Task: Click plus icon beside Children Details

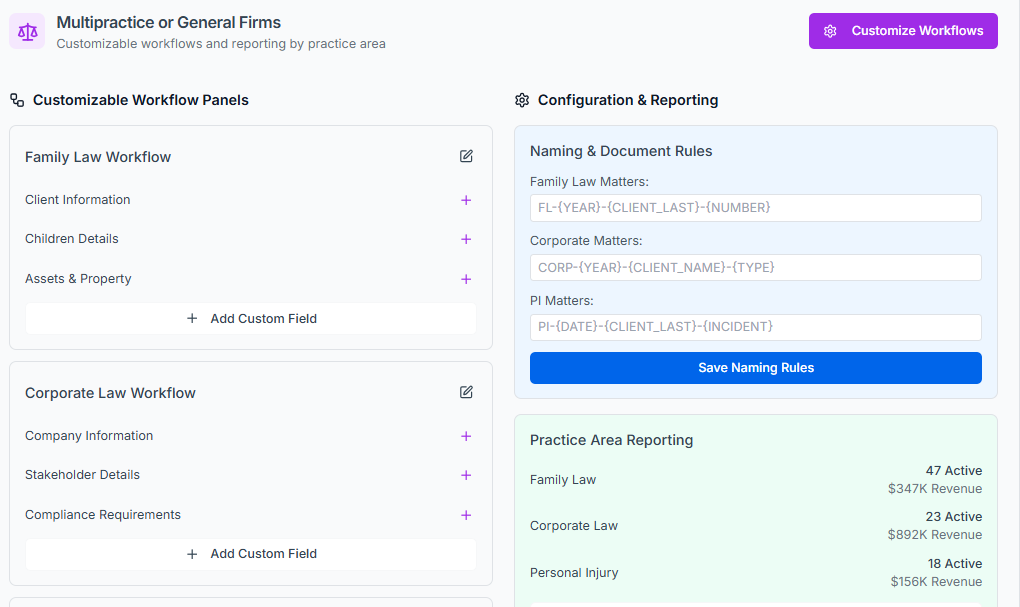Action: pos(466,239)
